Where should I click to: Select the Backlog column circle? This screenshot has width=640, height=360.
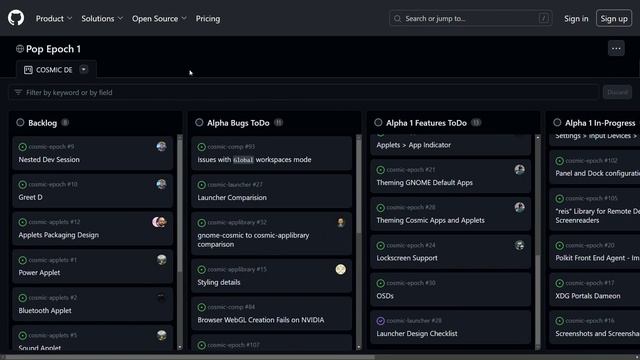point(20,122)
